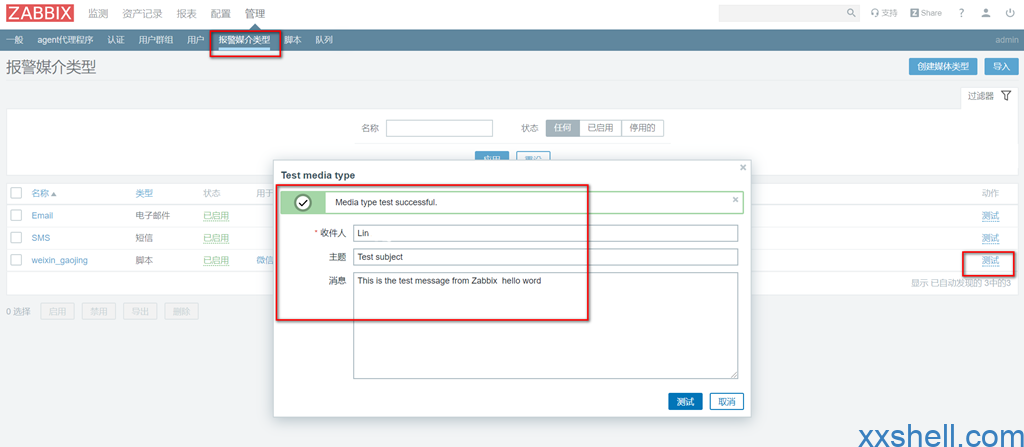Click the Zabbix logo
Screen dimensions: 1024x447
(40, 13)
